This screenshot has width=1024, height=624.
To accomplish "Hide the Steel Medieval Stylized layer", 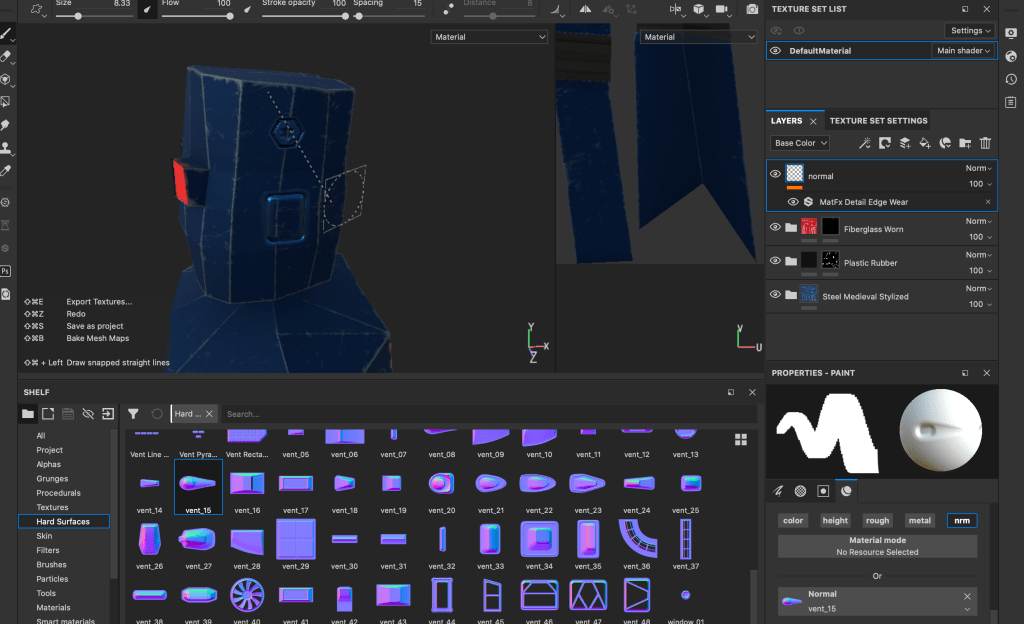I will (775, 294).
